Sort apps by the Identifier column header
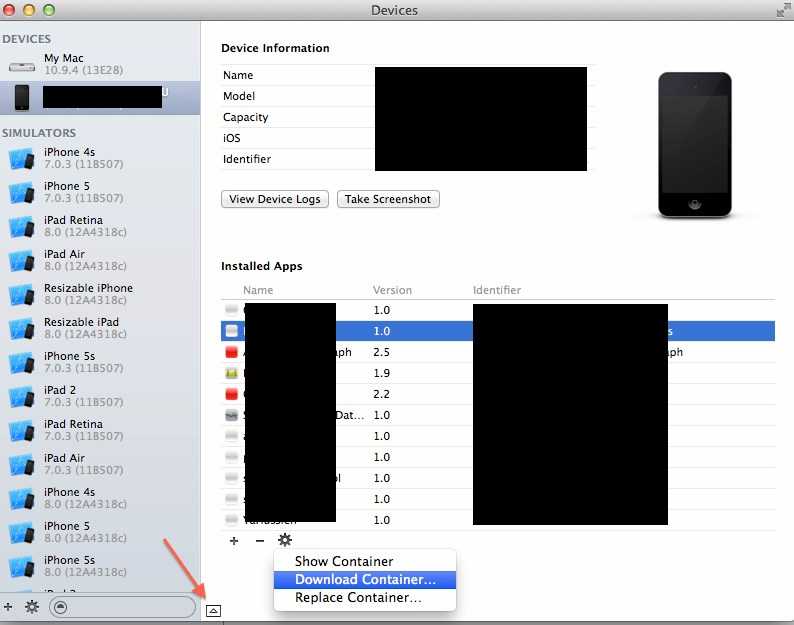 [497, 290]
